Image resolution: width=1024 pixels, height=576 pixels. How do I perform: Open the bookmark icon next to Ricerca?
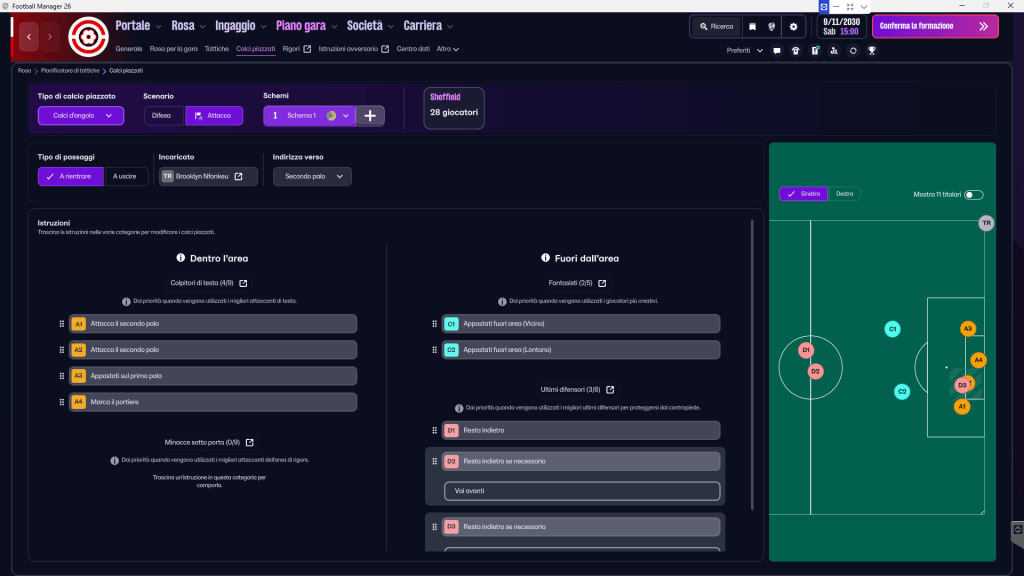pyautogui.click(x=753, y=27)
